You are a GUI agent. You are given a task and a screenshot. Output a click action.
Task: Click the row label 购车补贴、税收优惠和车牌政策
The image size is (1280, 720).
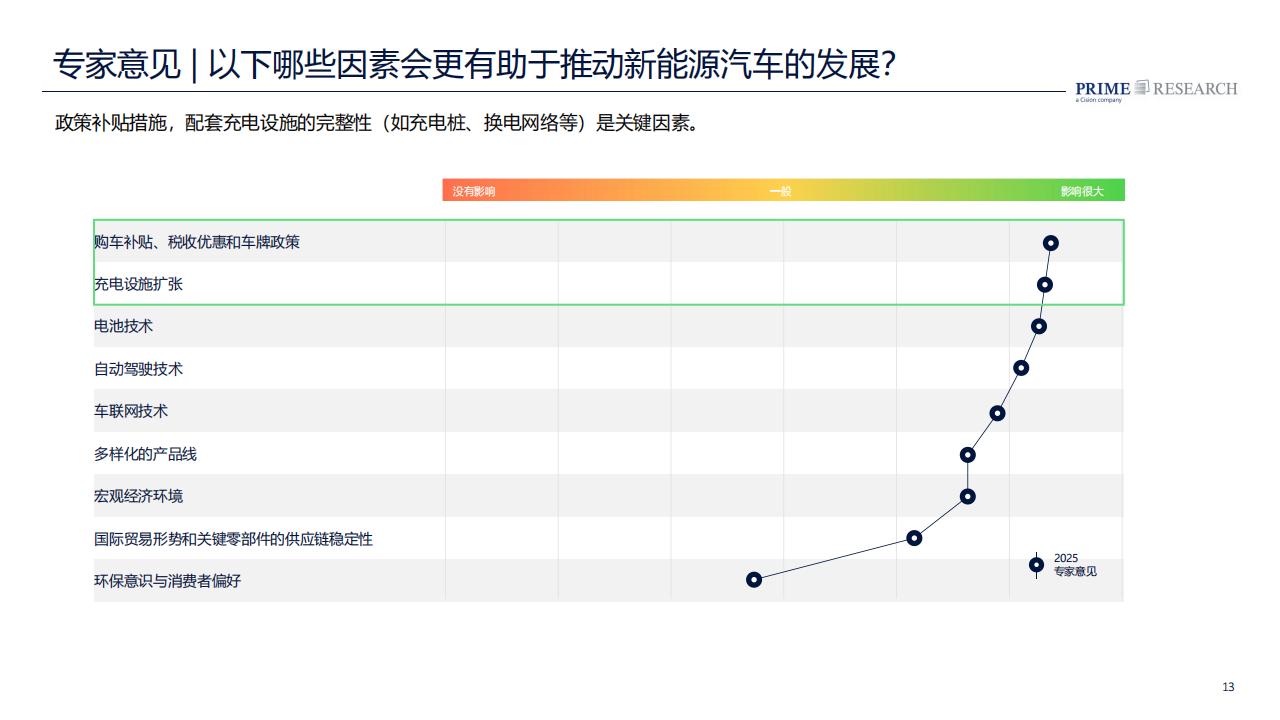click(197, 242)
